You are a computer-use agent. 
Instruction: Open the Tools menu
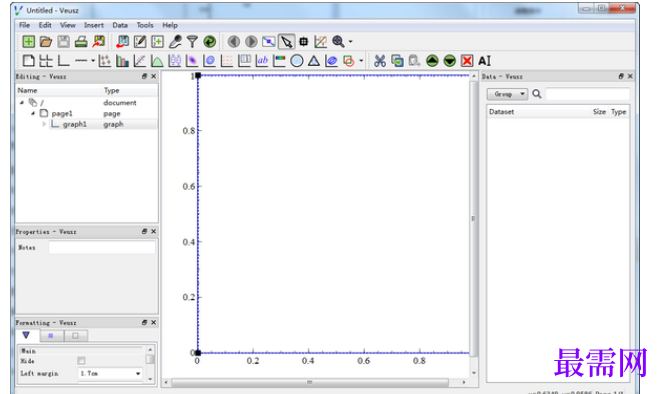tap(145, 25)
